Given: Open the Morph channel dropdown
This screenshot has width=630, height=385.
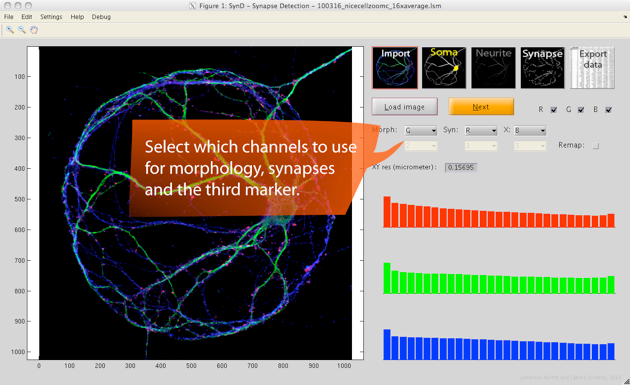Looking at the screenshot, I should (x=421, y=131).
